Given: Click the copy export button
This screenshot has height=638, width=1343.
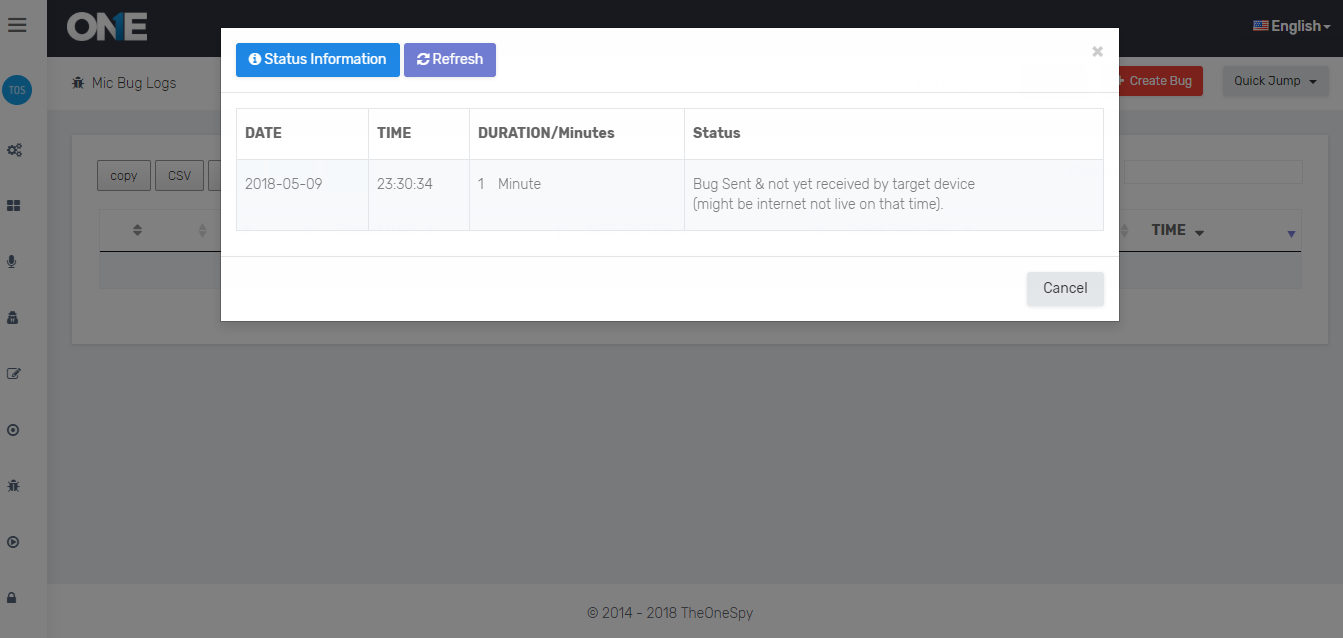Looking at the screenshot, I should click(x=124, y=176).
